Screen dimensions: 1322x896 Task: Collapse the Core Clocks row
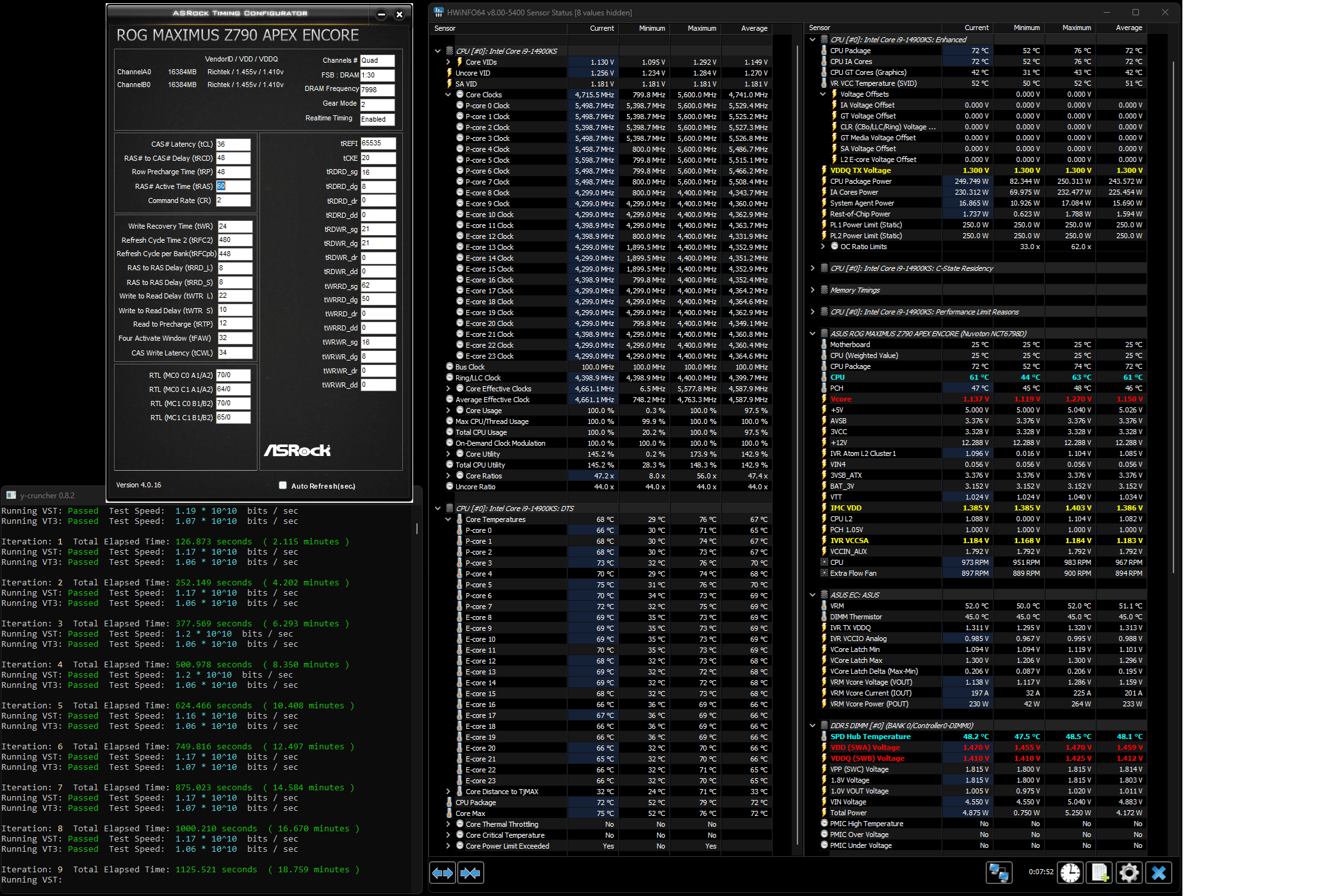pyautogui.click(x=448, y=95)
